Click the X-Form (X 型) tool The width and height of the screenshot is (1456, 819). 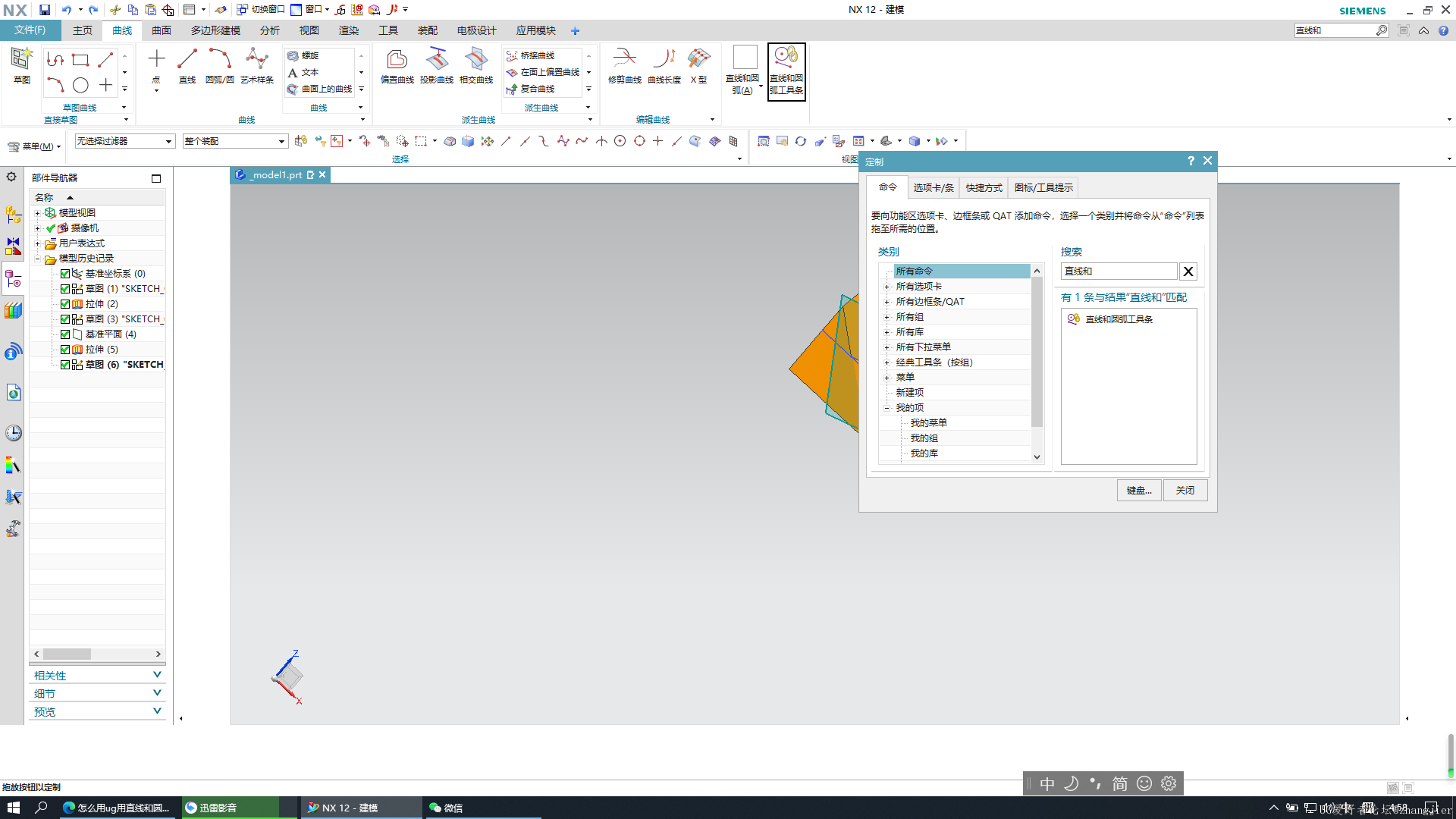[x=698, y=65]
